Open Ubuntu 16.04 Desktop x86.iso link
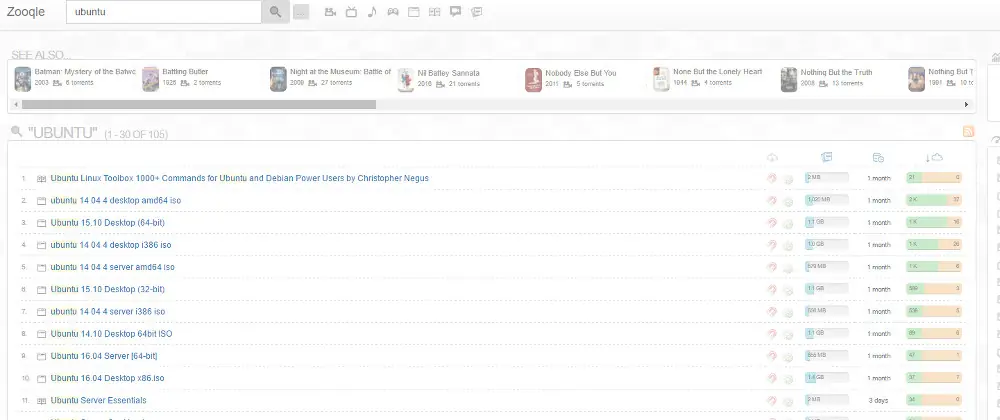This screenshot has height=420, width=1000. 107,378
